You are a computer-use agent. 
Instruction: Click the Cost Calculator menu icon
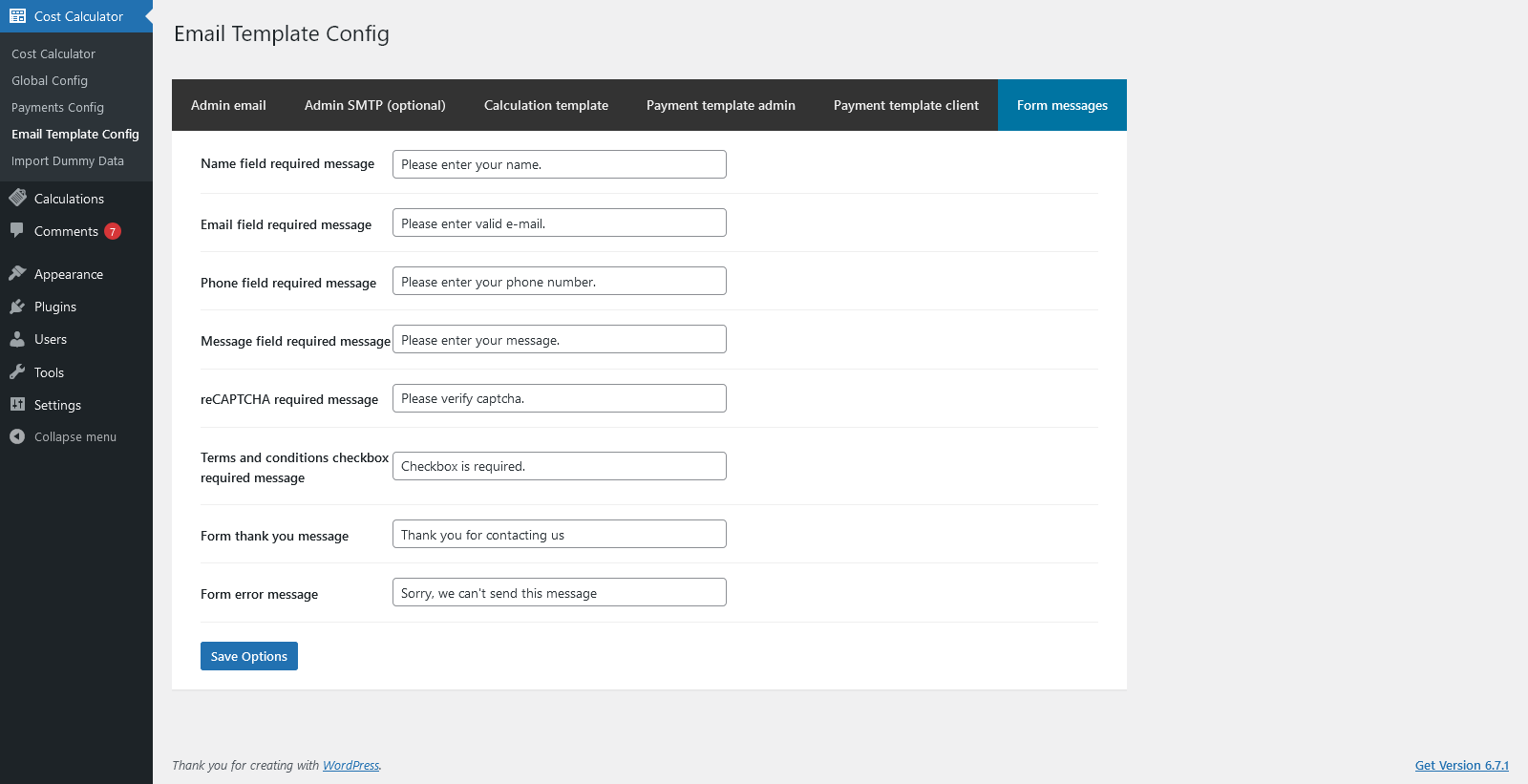17,16
